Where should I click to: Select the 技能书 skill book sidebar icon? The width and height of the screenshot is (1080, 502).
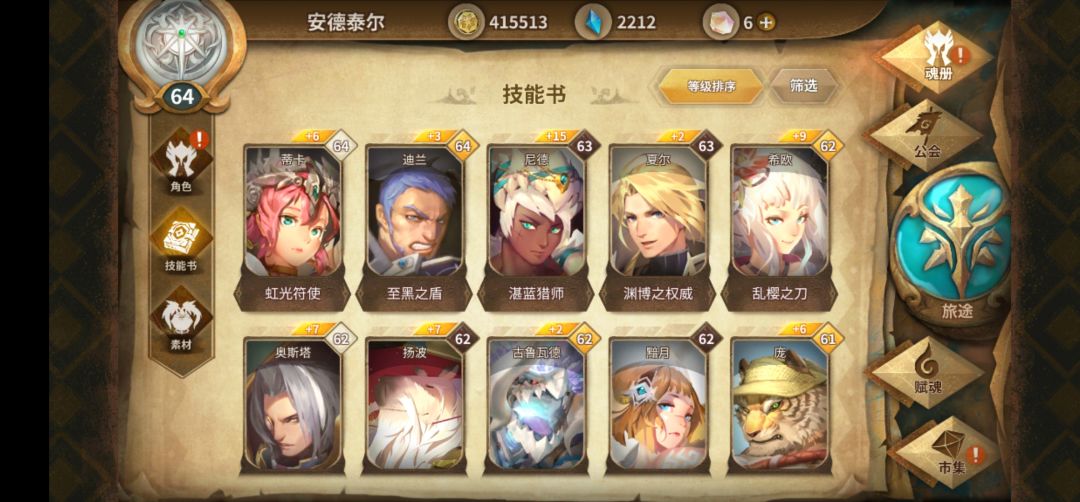coord(181,242)
